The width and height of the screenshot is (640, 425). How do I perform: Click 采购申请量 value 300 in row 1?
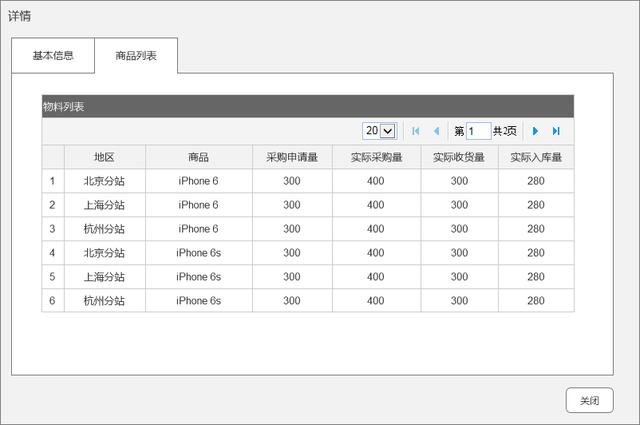[292, 181]
